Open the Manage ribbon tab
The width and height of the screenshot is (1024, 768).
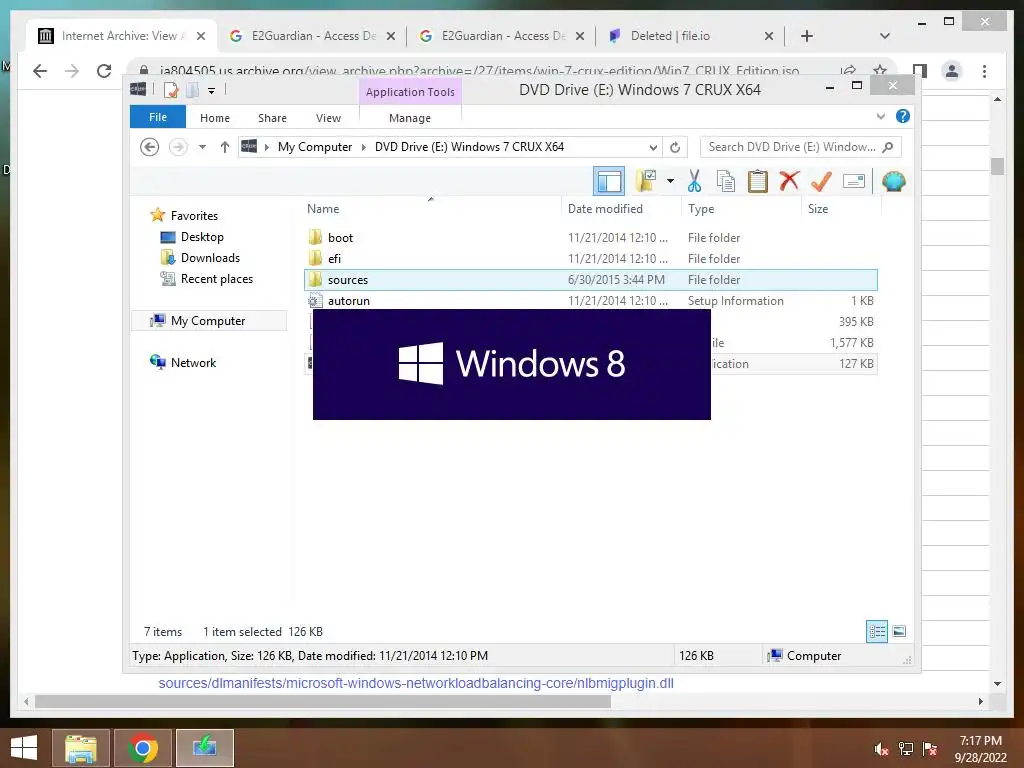click(x=410, y=118)
